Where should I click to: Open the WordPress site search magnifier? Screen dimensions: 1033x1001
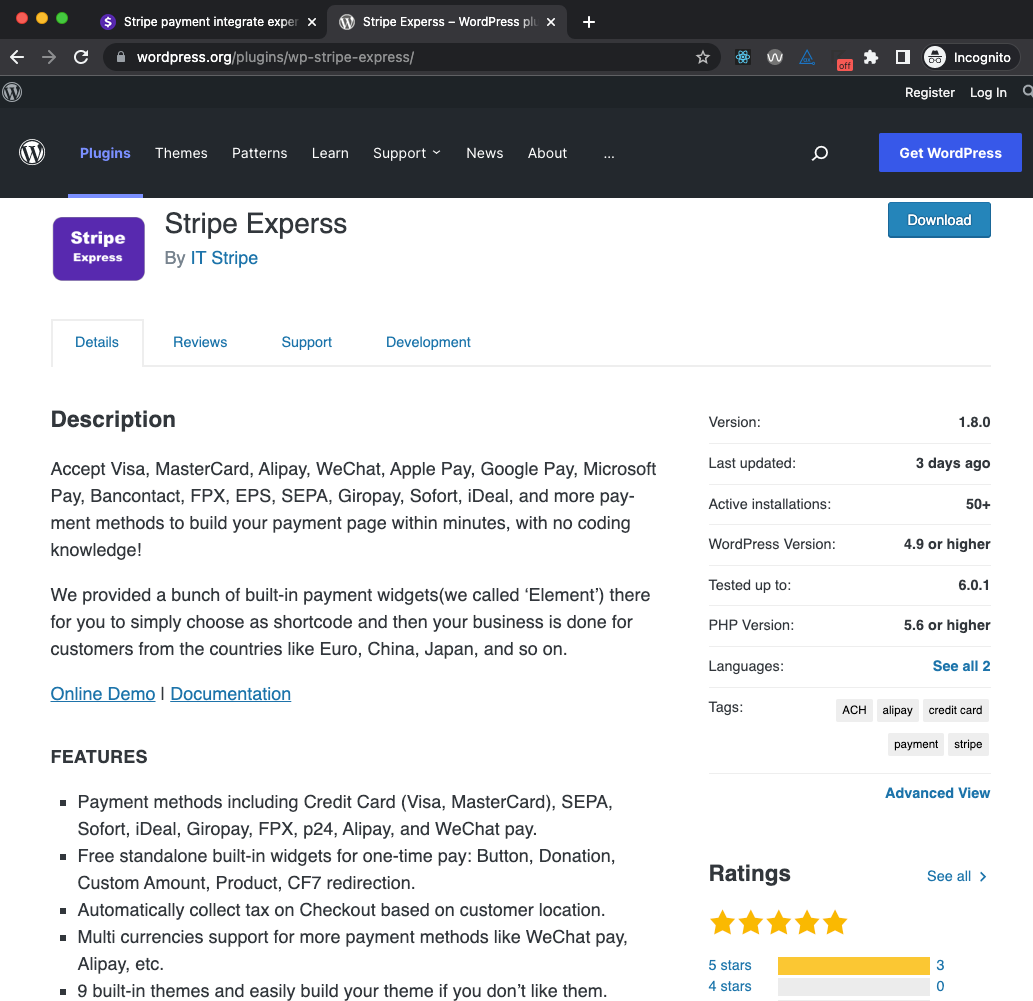point(820,153)
